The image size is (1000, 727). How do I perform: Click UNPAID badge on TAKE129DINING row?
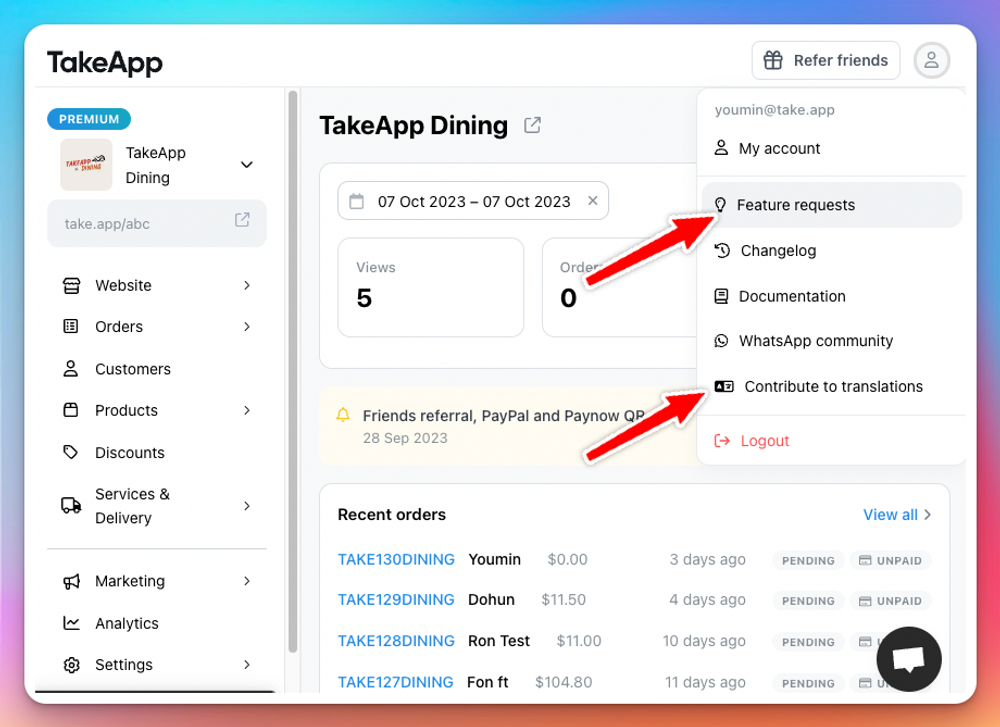pyautogui.click(x=890, y=601)
